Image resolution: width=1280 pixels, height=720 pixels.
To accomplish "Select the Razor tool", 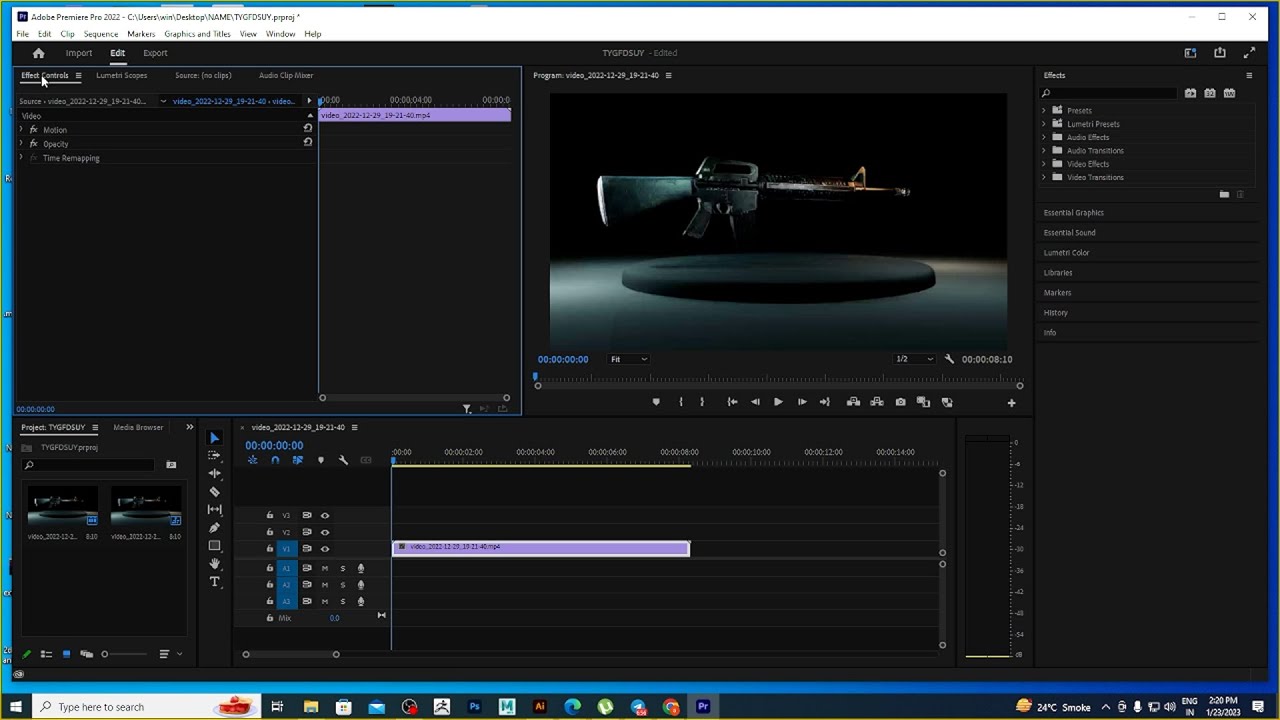I will 214,491.
